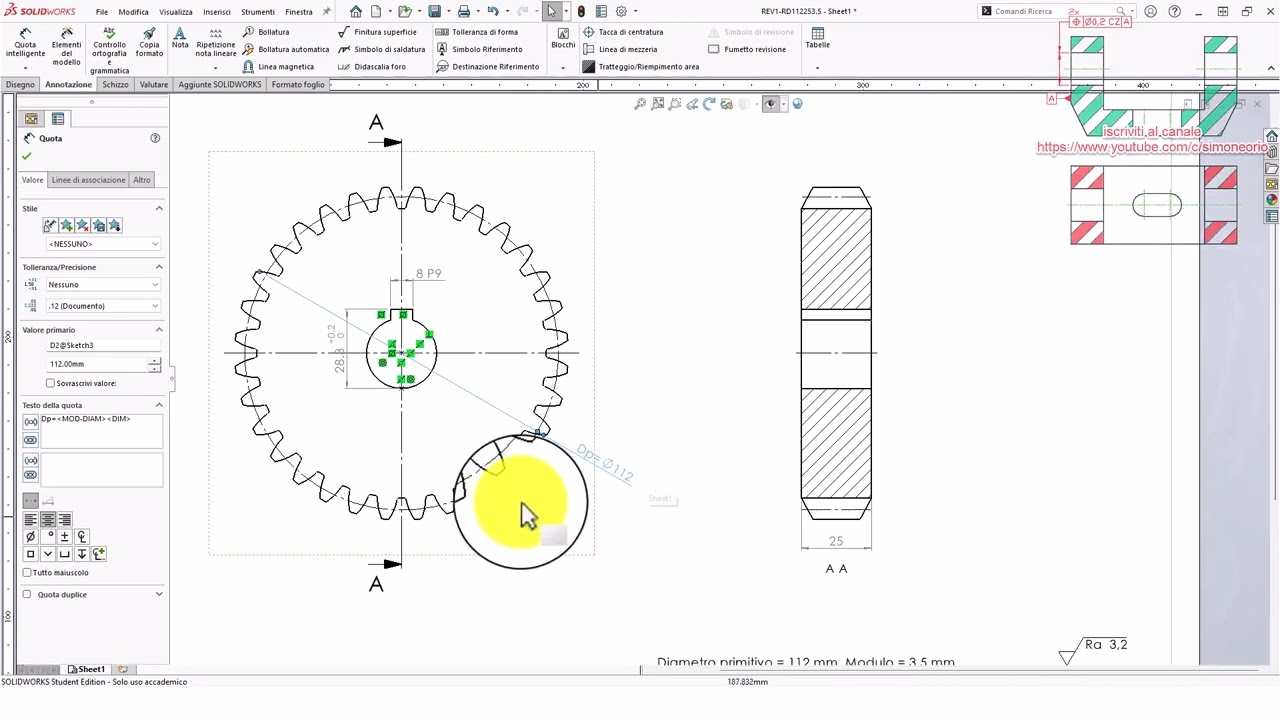1280x720 pixels.
Task: Open a file with folder icon
Action: pos(404,12)
